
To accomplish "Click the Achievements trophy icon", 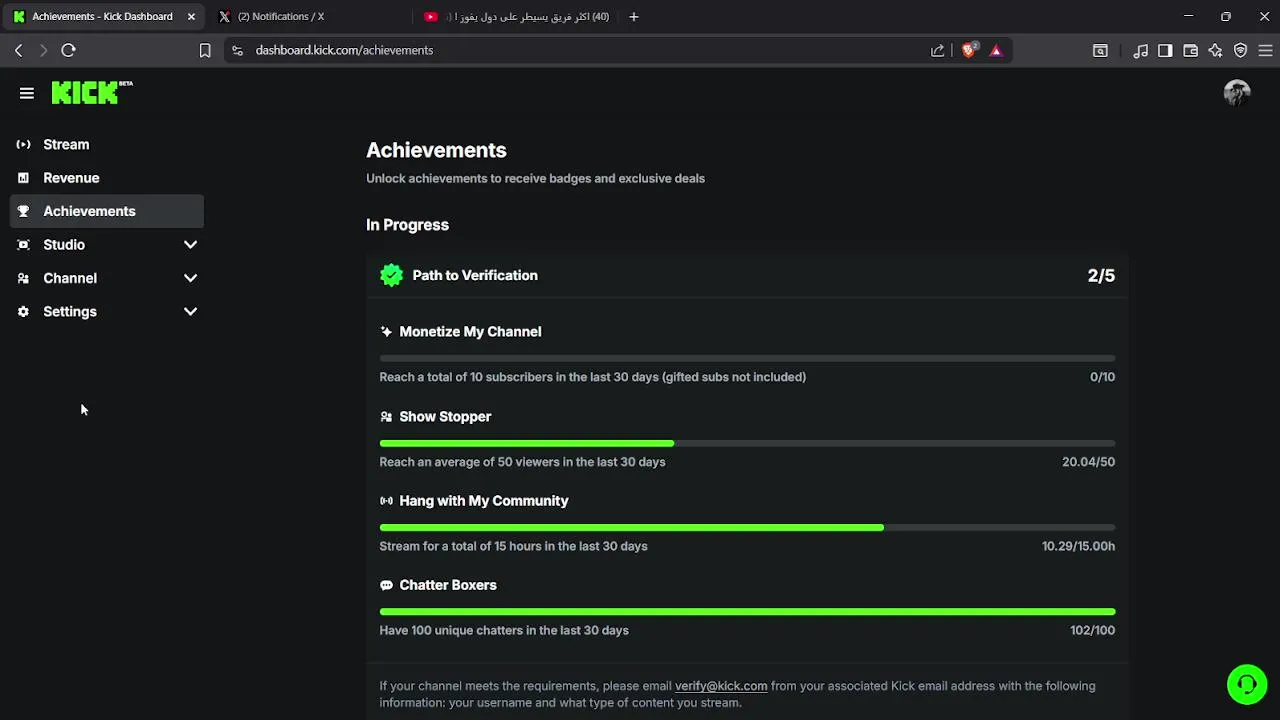I will pos(23,211).
